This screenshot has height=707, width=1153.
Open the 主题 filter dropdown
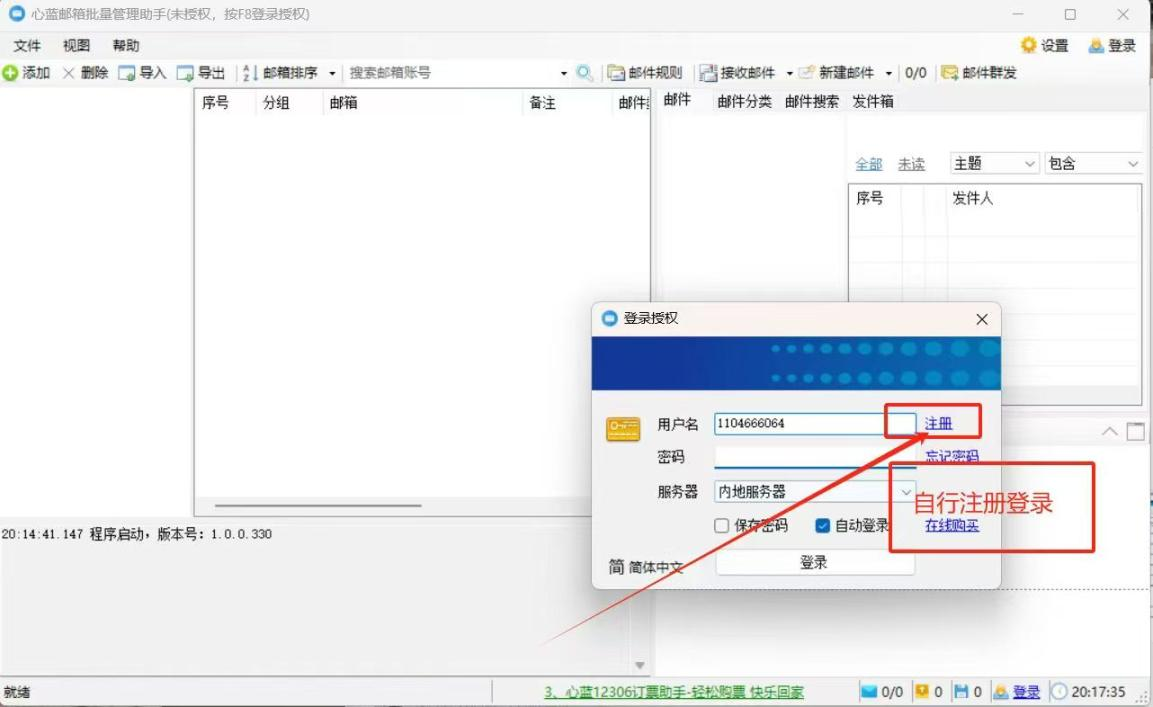coord(994,163)
